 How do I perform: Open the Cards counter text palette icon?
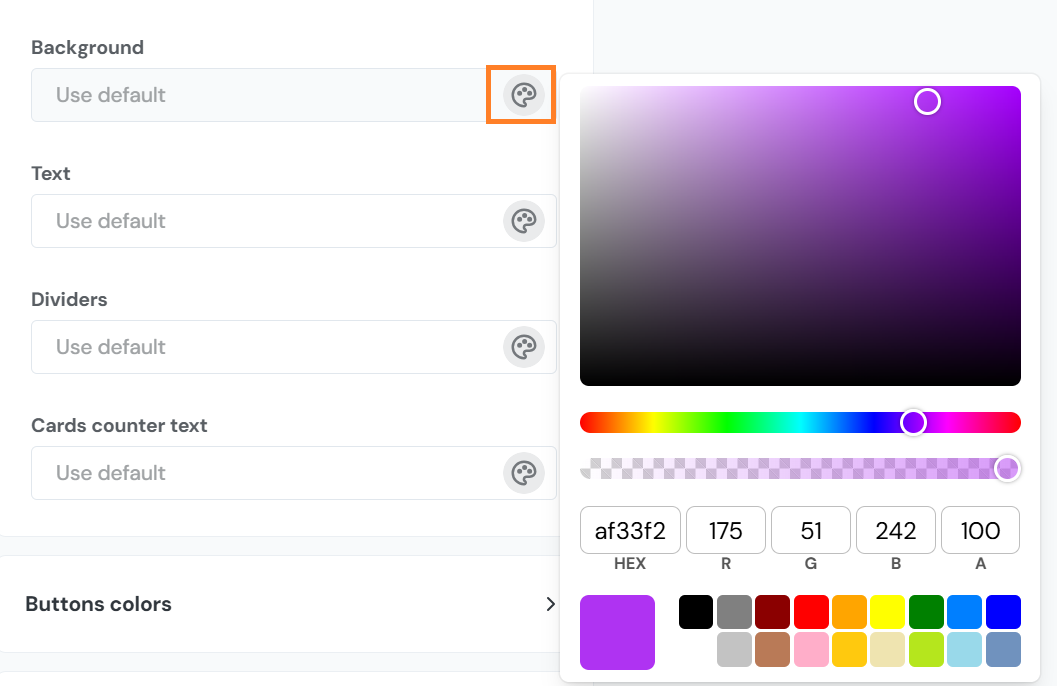point(523,473)
